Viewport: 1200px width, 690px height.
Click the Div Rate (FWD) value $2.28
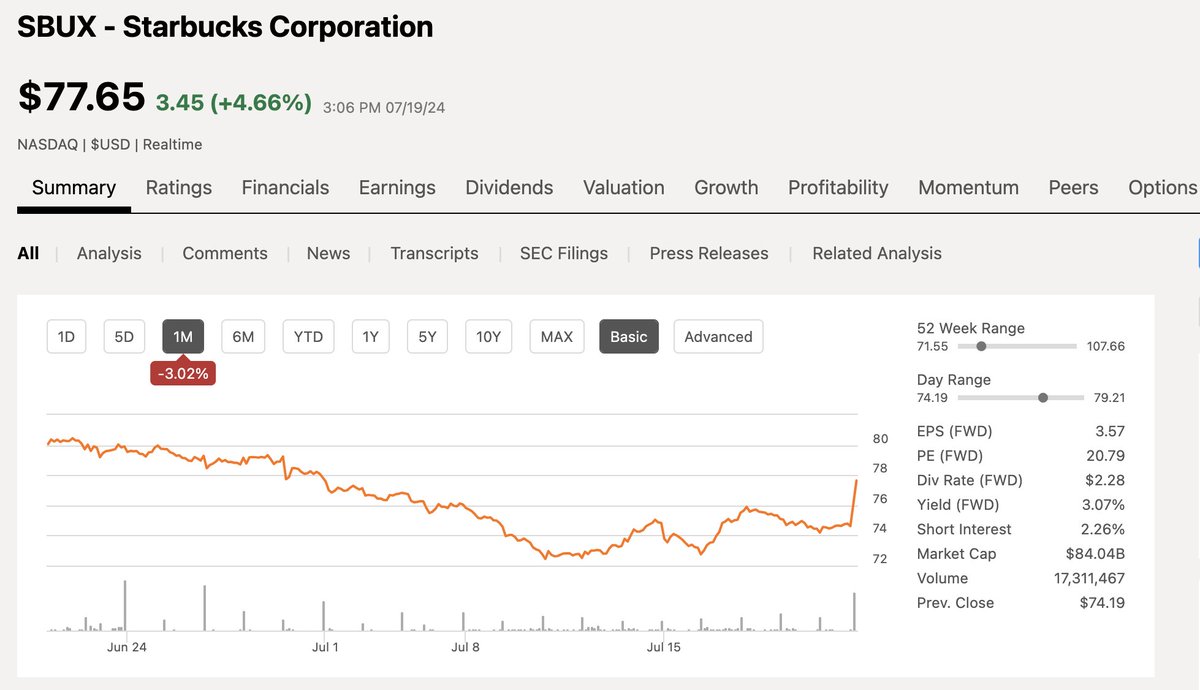point(1105,480)
